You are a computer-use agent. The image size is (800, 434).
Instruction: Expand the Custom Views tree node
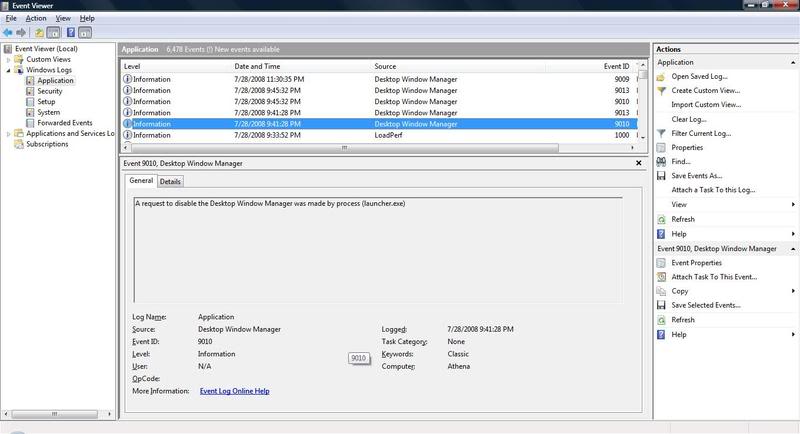[9, 59]
